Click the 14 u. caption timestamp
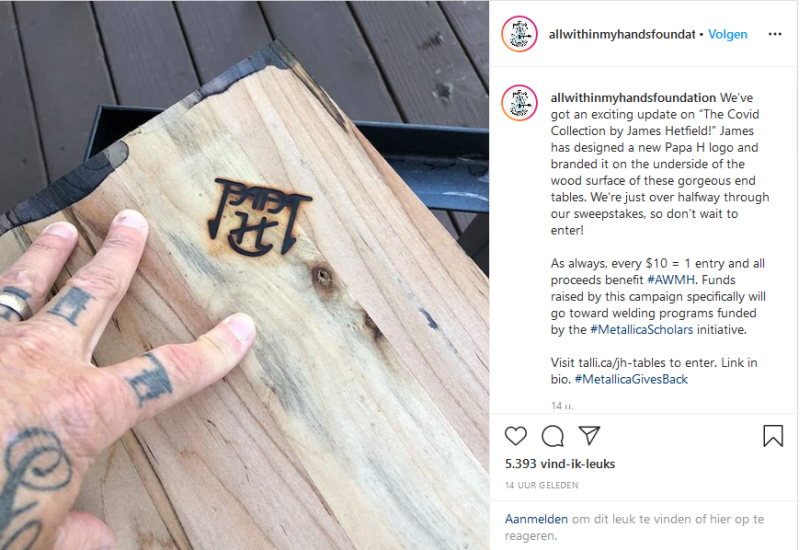Viewport: 800px width, 550px height. (x=562, y=406)
